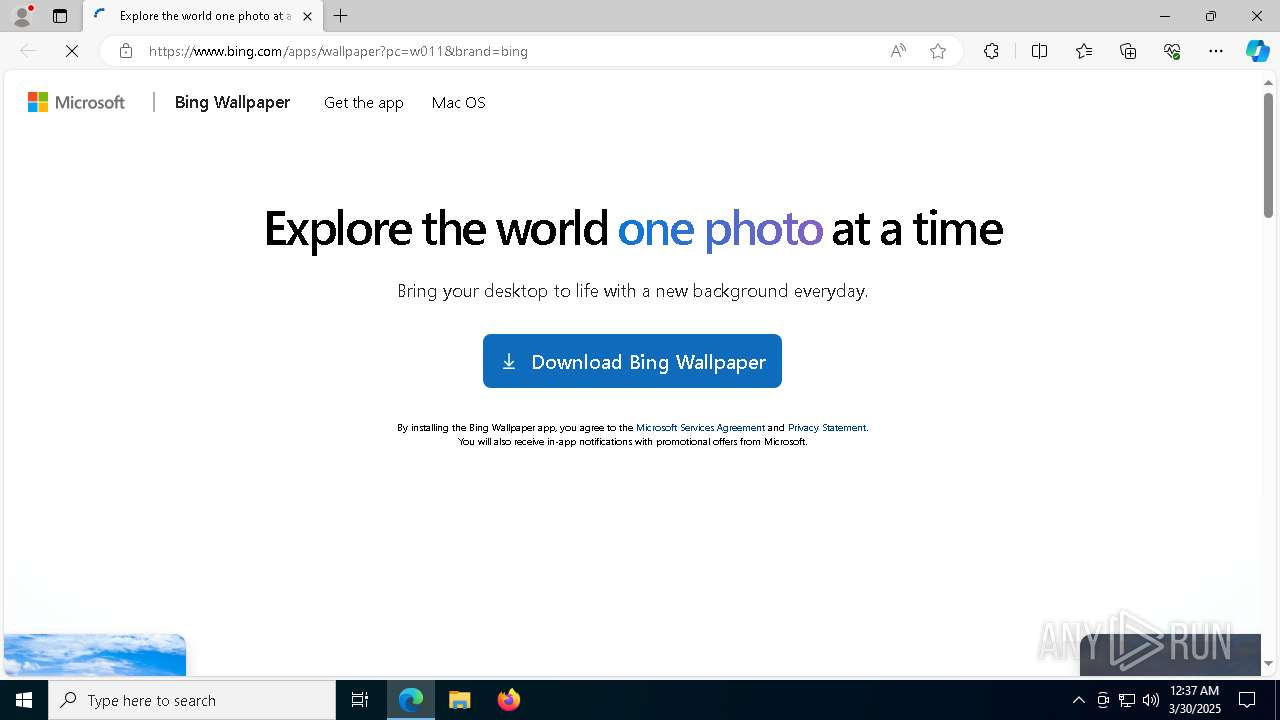Open Task View on taskbar

360,700
